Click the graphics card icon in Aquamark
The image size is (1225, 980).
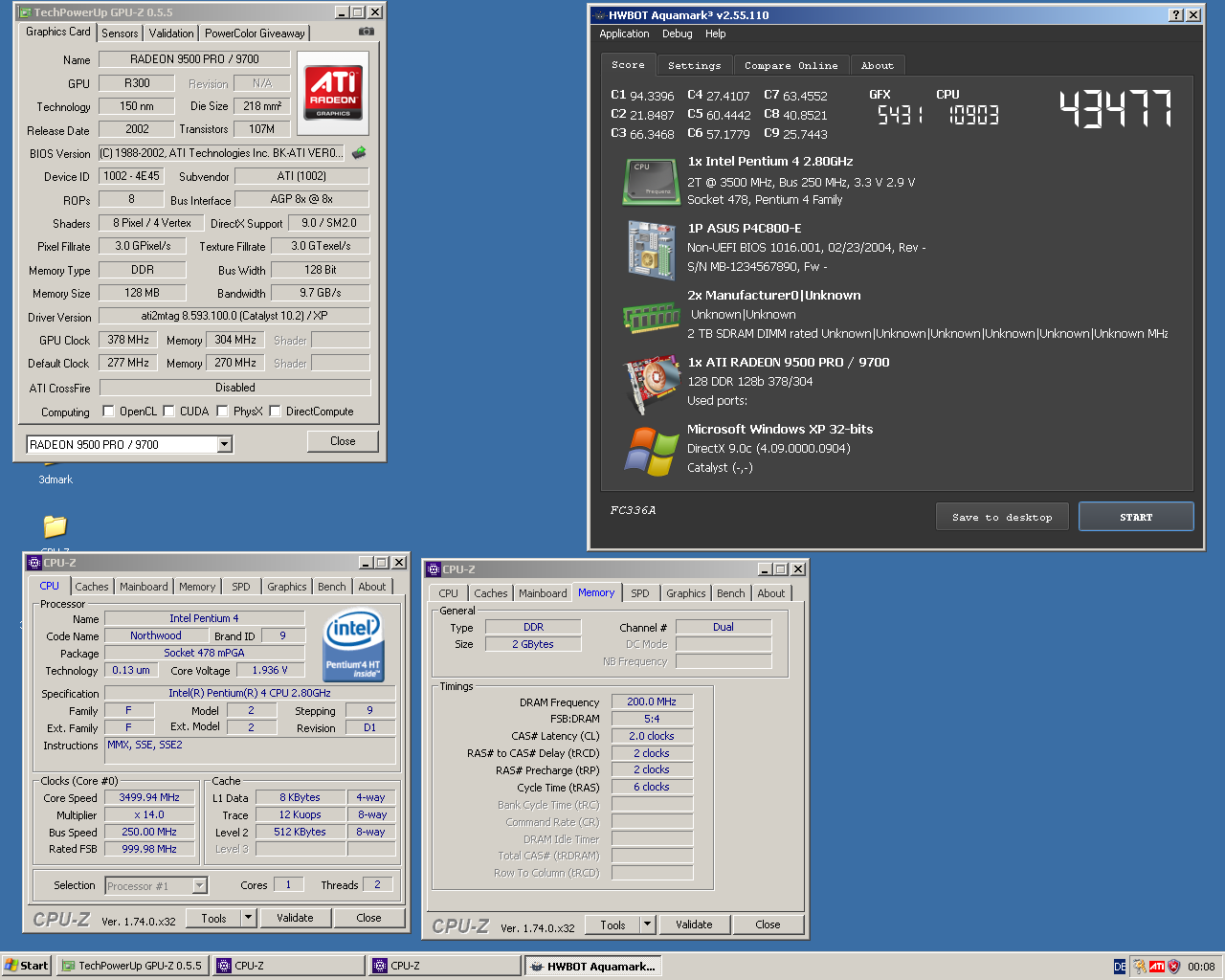pos(653,385)
